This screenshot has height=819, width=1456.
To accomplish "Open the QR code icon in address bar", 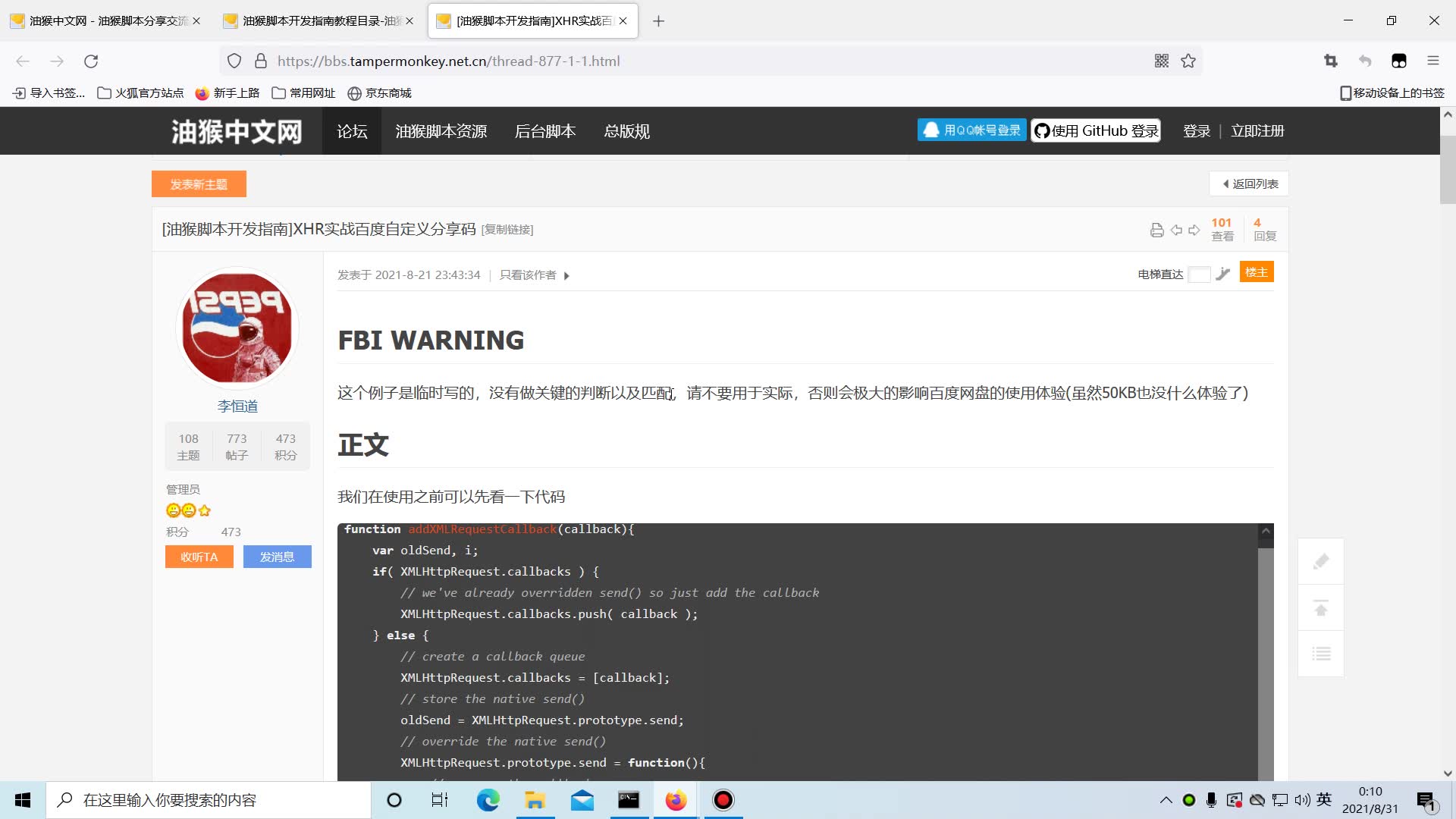I will click(1161, 61).
